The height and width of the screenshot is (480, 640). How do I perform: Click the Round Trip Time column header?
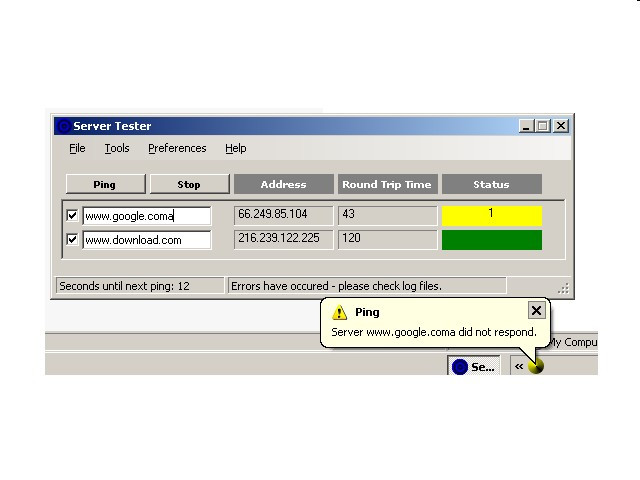[387, 184]
